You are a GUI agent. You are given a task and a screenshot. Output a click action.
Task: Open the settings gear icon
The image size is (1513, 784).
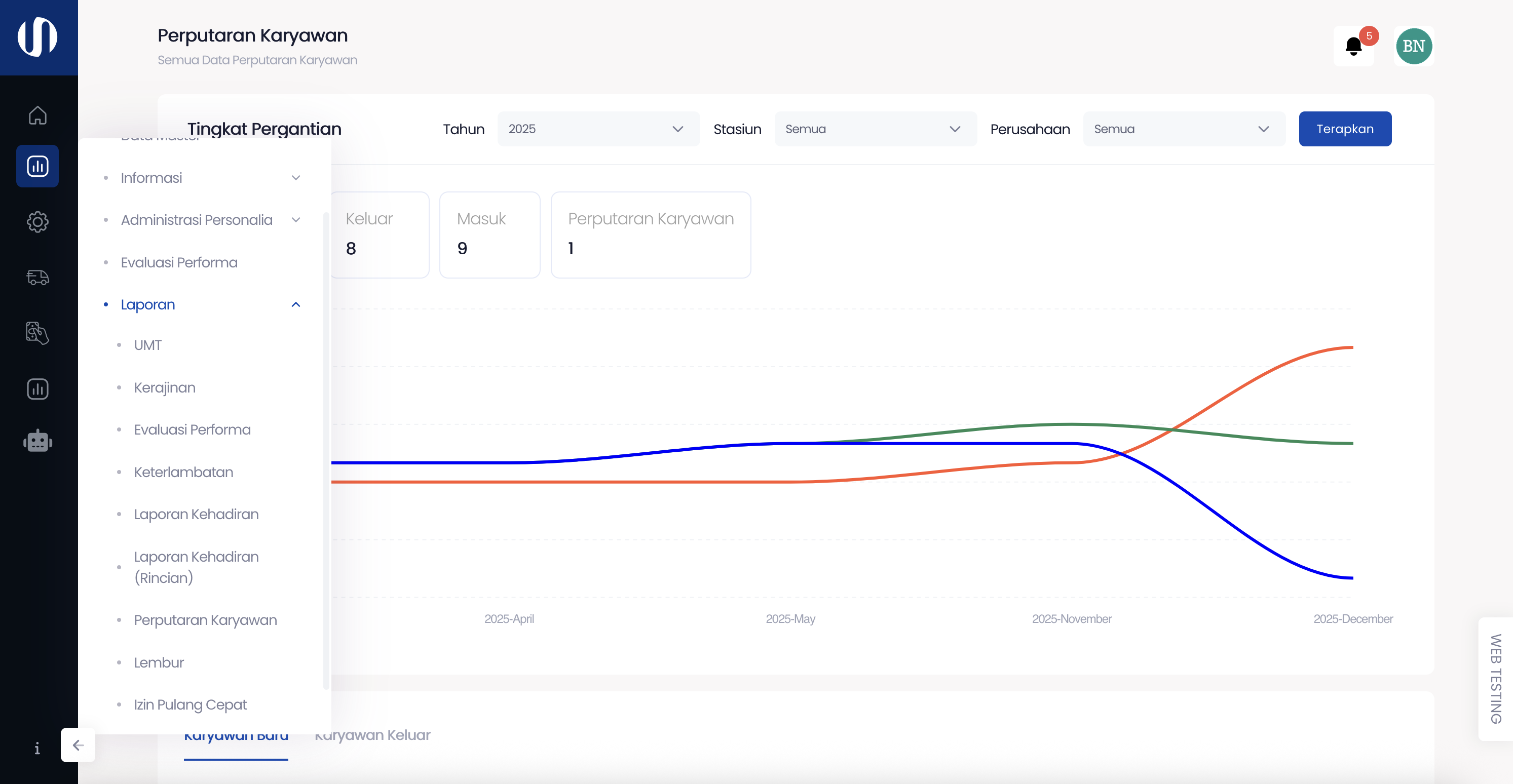click(37, 222)
